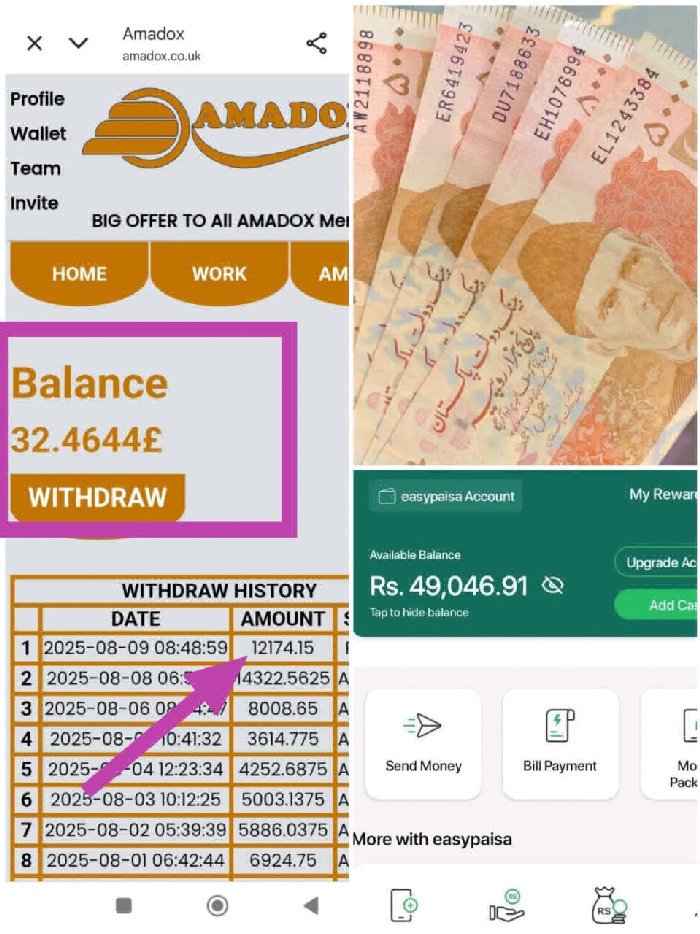
Task: Click the orange WITHDRAW button
Action: tap(98, 497)
